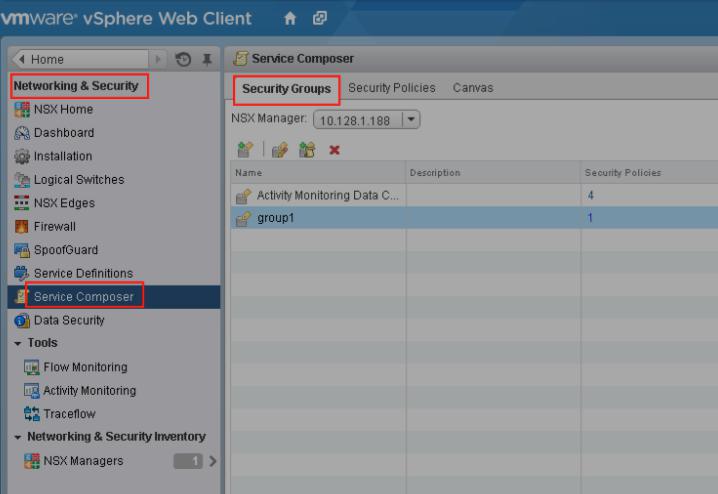The width and height of the screenshot is (718, 494).
Task: Select Service Definitions in the navigator
Action: (x=83, y=273)
